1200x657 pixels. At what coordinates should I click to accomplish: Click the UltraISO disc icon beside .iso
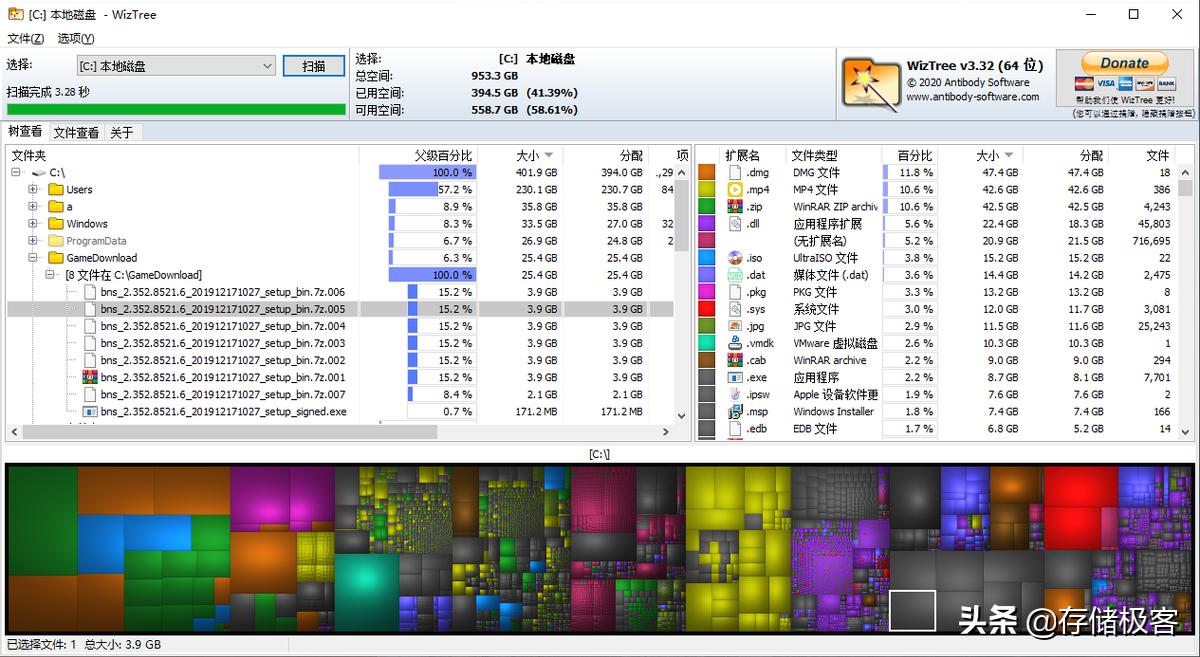click(733, 257)
